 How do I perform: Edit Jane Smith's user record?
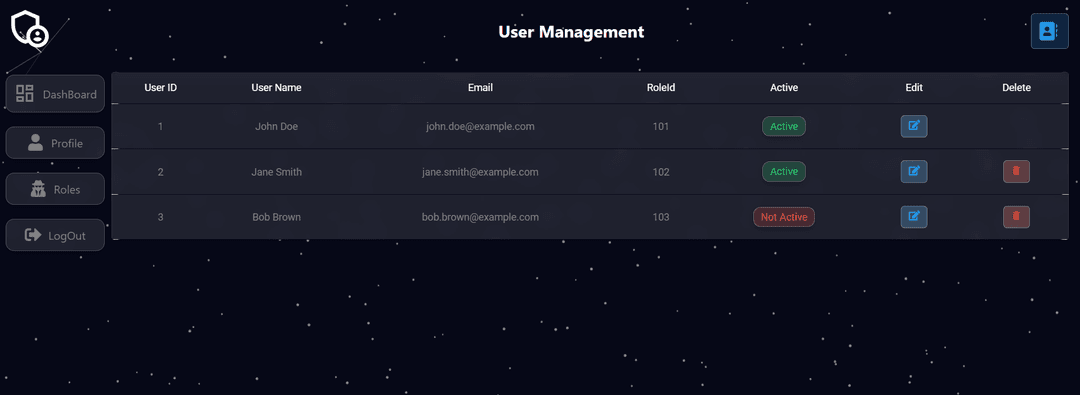pos(914,172)
